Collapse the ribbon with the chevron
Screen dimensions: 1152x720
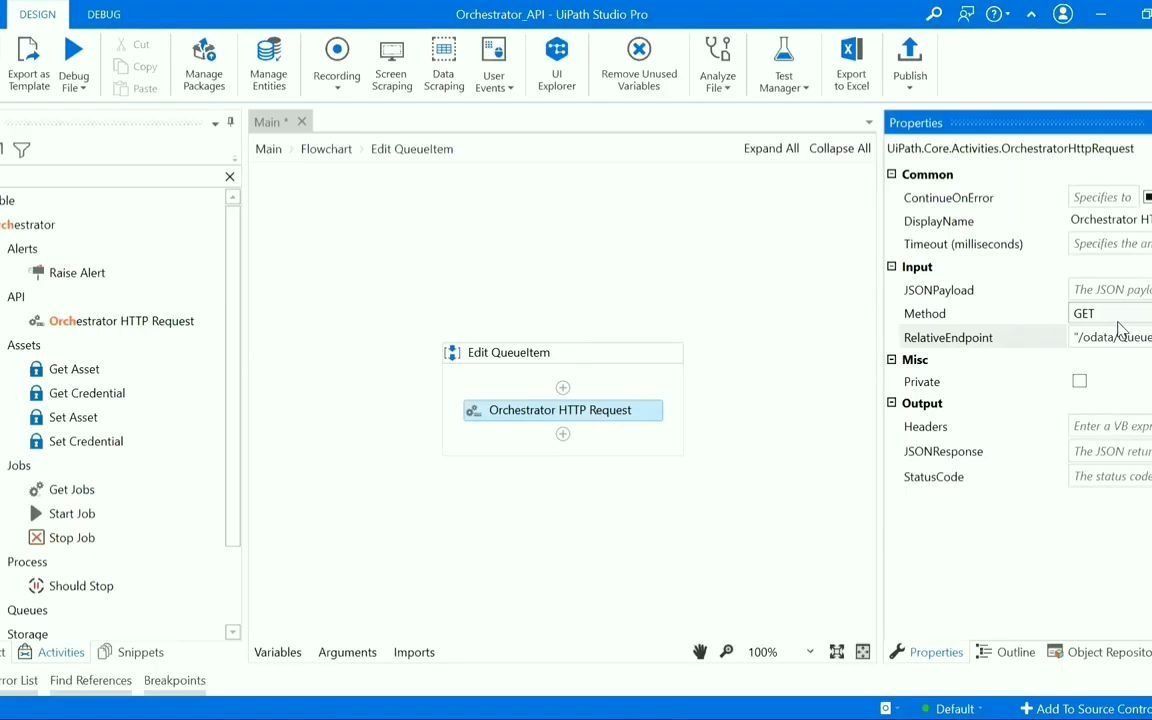click(1031, 14)
